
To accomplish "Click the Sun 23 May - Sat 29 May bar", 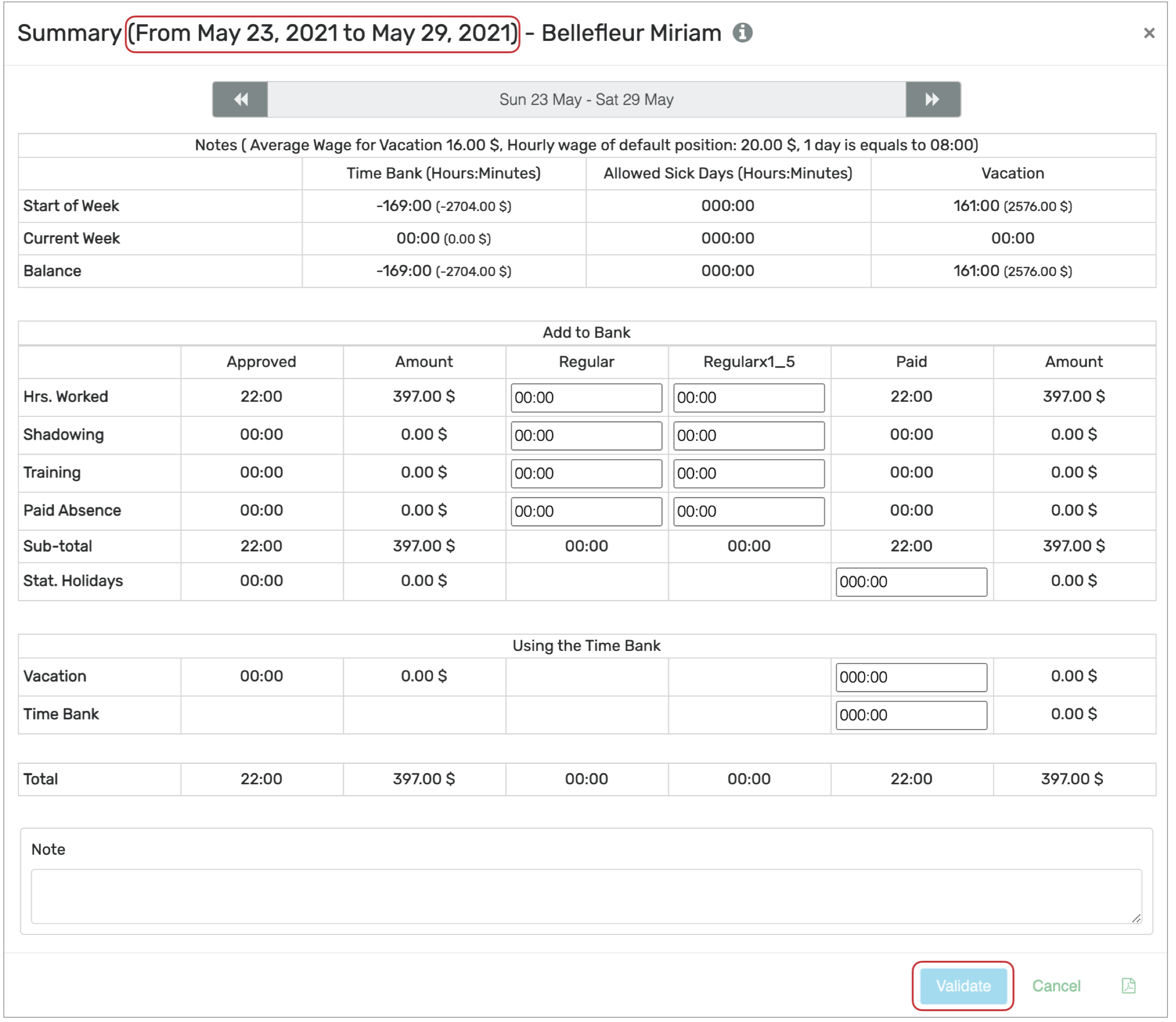I will [x=586, y=100].
